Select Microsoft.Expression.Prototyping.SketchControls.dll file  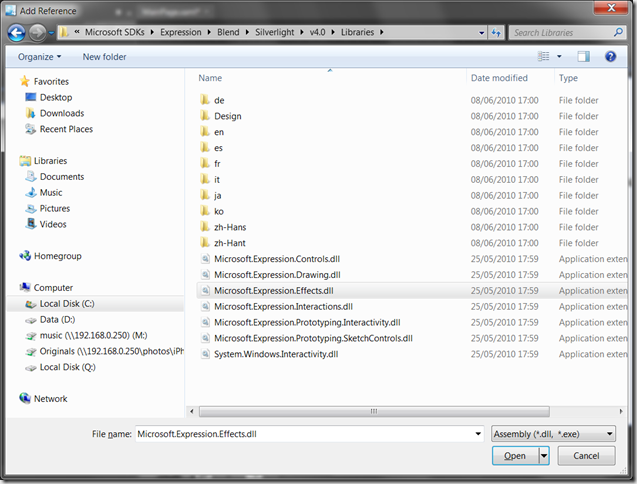pyautogui.click(x=313, y=338)
